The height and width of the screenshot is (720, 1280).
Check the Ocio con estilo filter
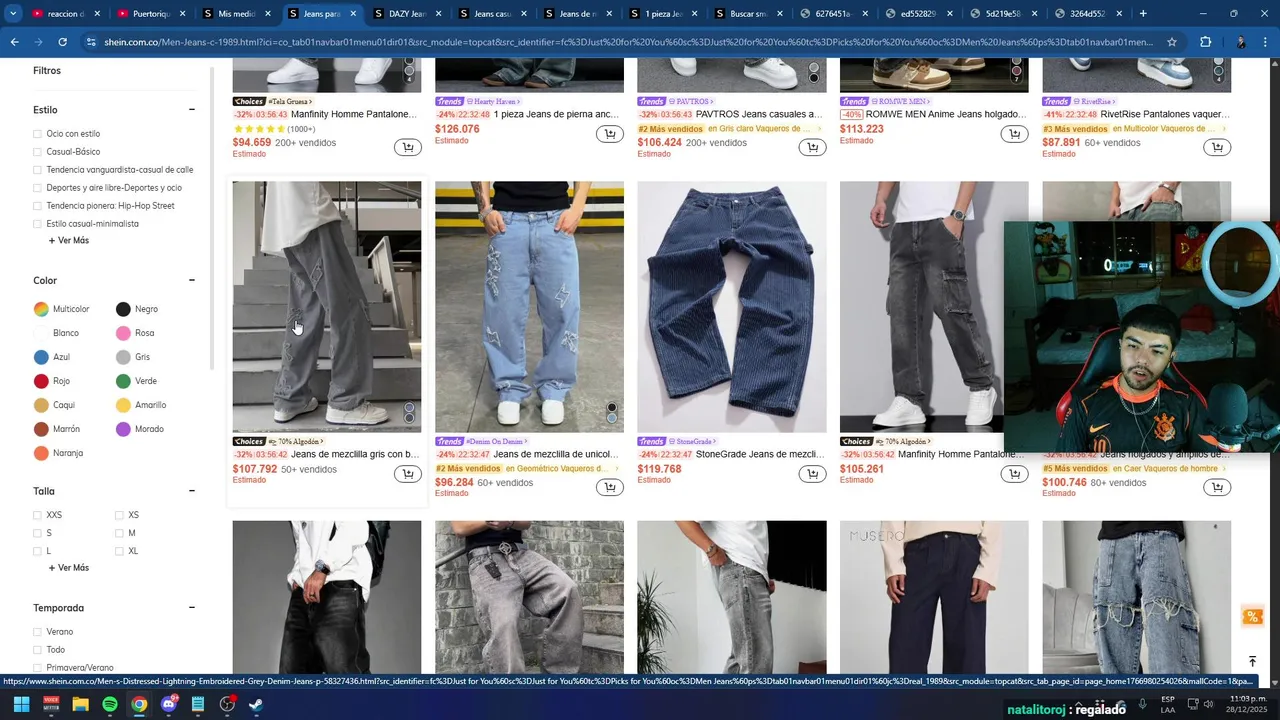[38, 134]
